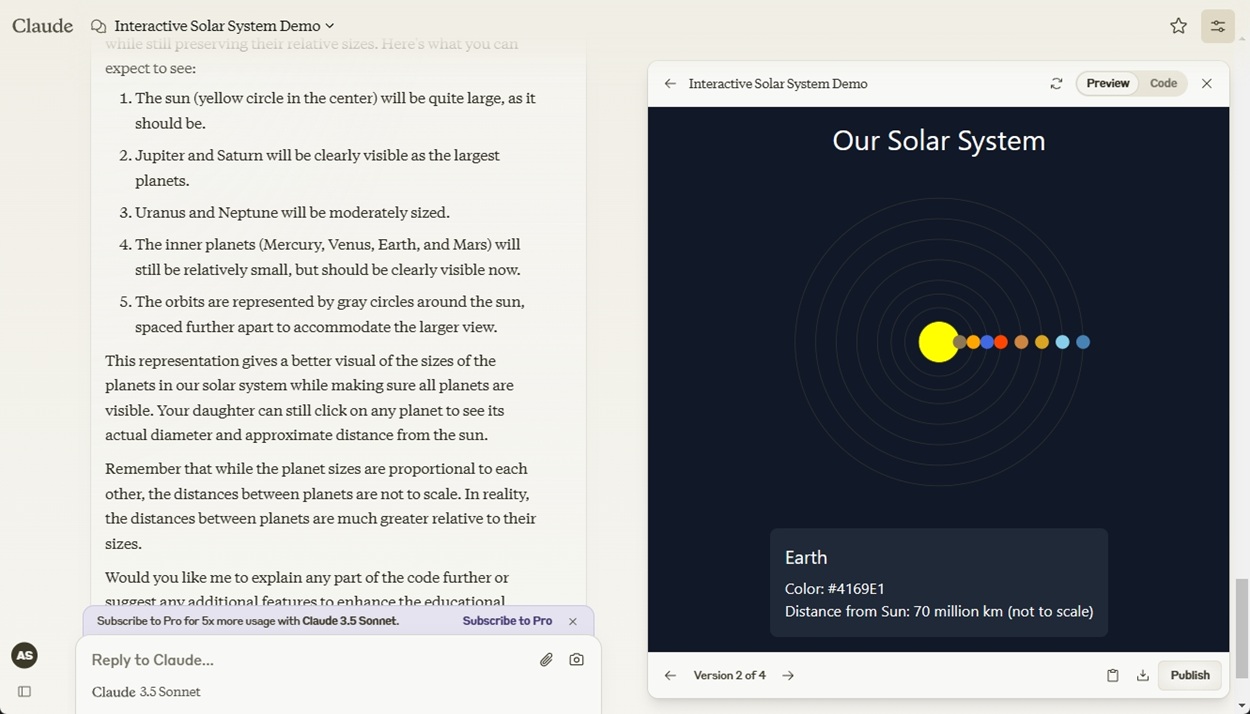Dismiss the Subscribe to Pro banner
The height and width of the screenshot is (714, 1250).
(x=573, y=622)
